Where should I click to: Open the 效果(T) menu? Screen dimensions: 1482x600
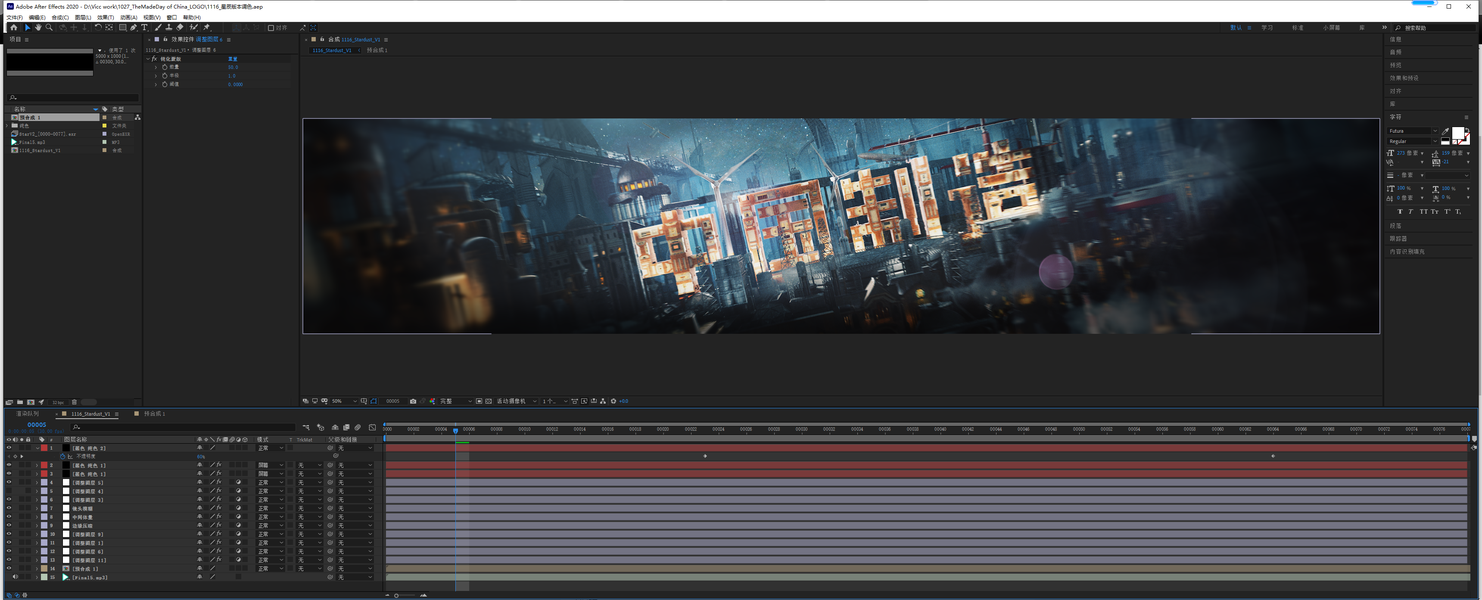coord(106,17)
